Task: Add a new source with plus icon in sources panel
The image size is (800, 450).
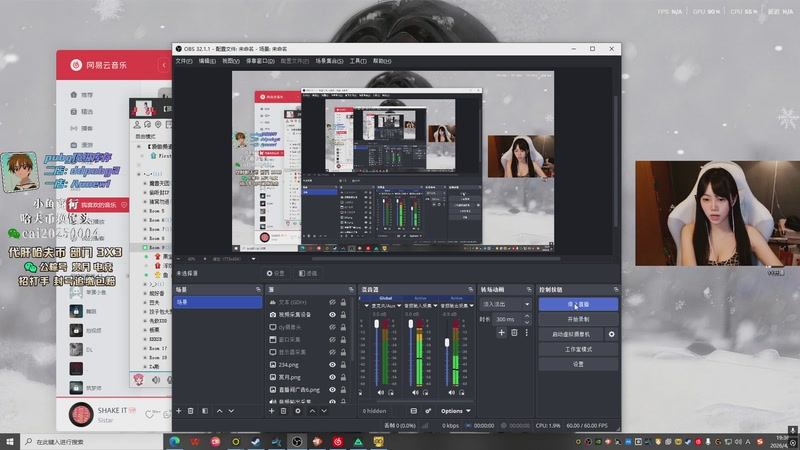Action: pos(271,411)
